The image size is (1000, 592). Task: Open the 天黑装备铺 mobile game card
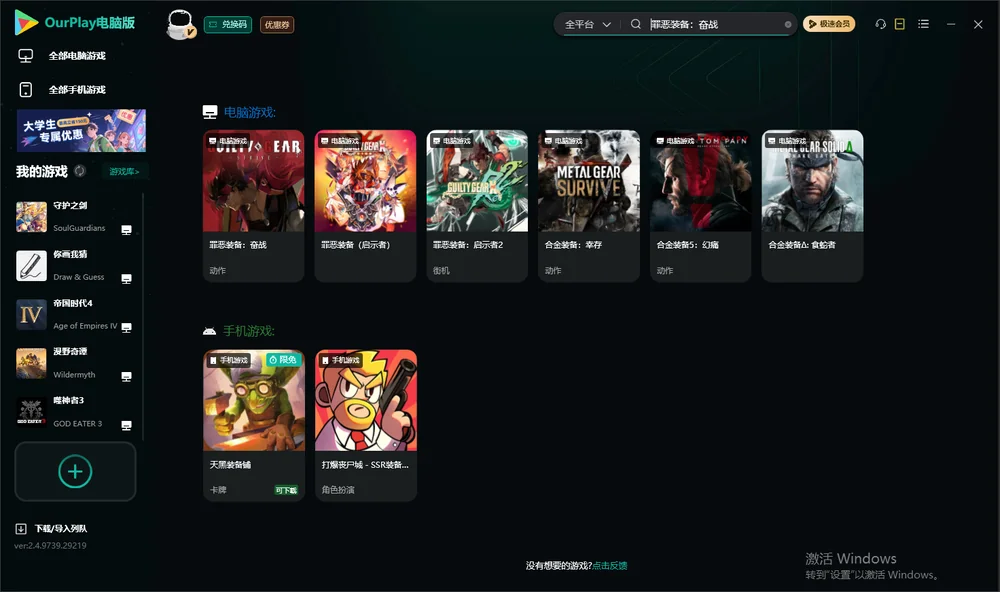point(253,425)
